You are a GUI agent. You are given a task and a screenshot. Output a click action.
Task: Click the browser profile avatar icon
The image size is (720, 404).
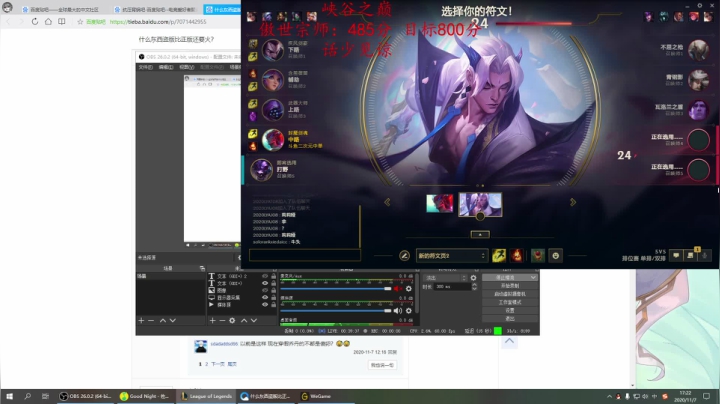[7, 7]
